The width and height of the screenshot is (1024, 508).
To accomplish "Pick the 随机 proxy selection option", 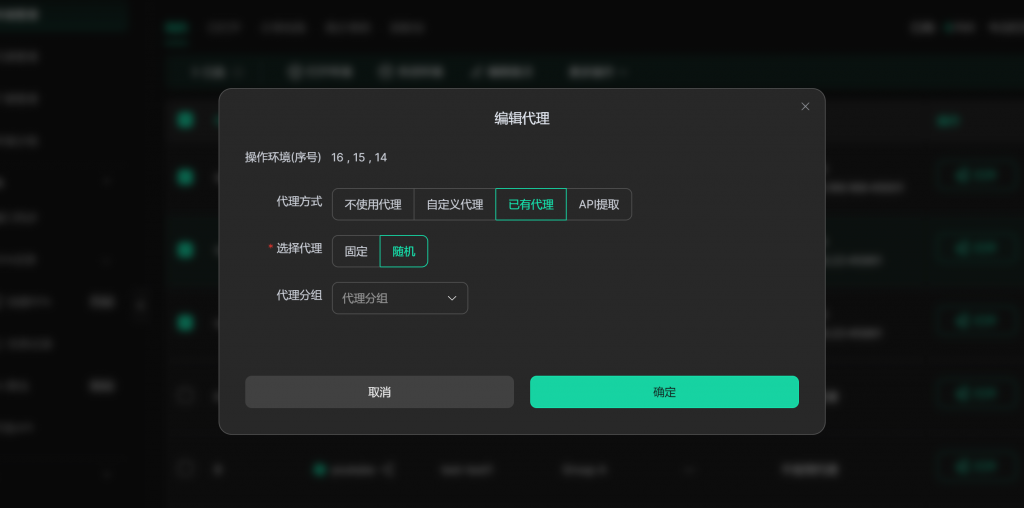I will click(x=404, y=251).
